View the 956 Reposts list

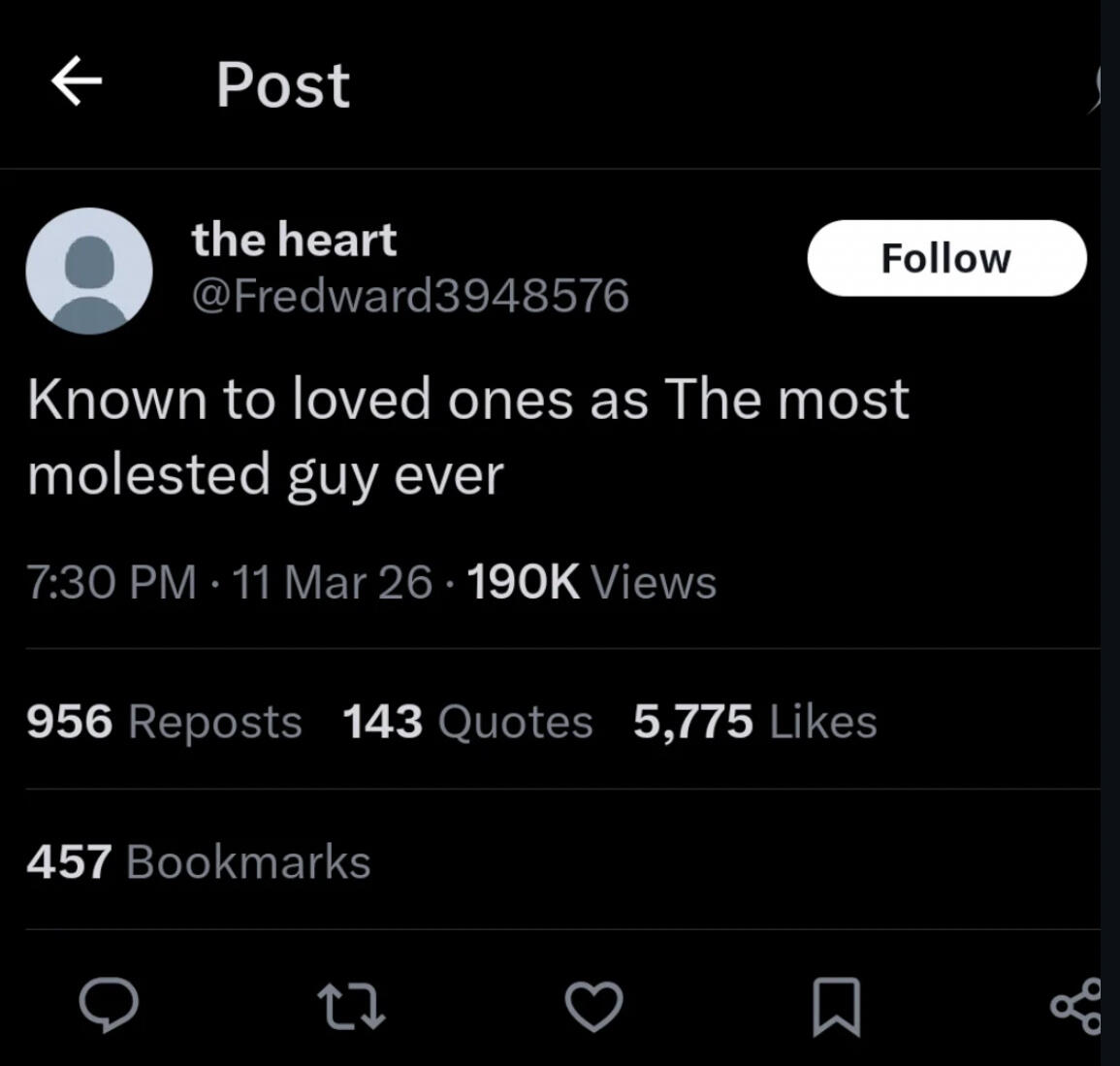click(164, 722)
